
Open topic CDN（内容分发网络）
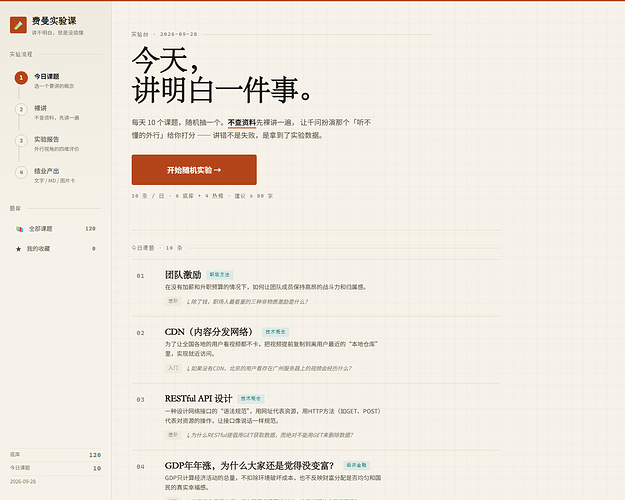(x=209, y=332)
